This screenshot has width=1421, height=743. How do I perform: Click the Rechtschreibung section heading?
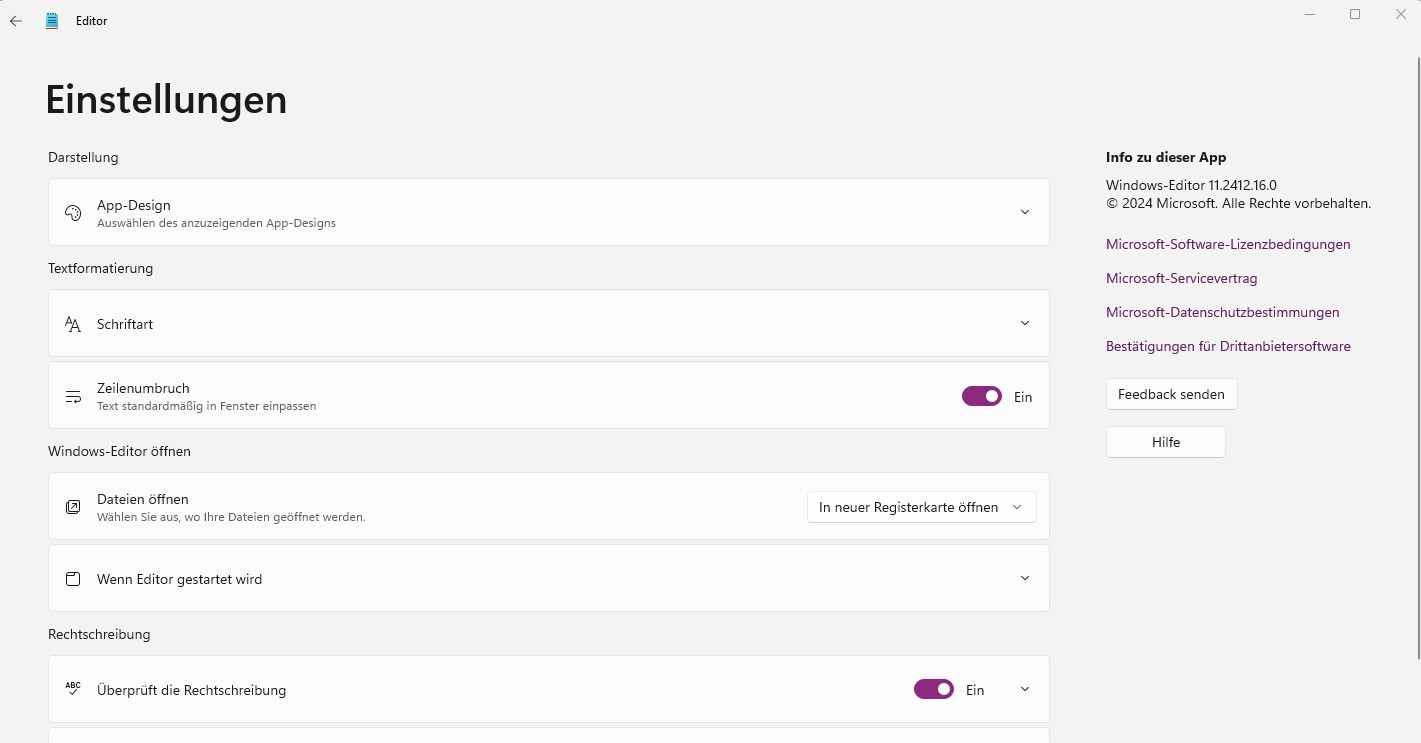coord(99,634)
